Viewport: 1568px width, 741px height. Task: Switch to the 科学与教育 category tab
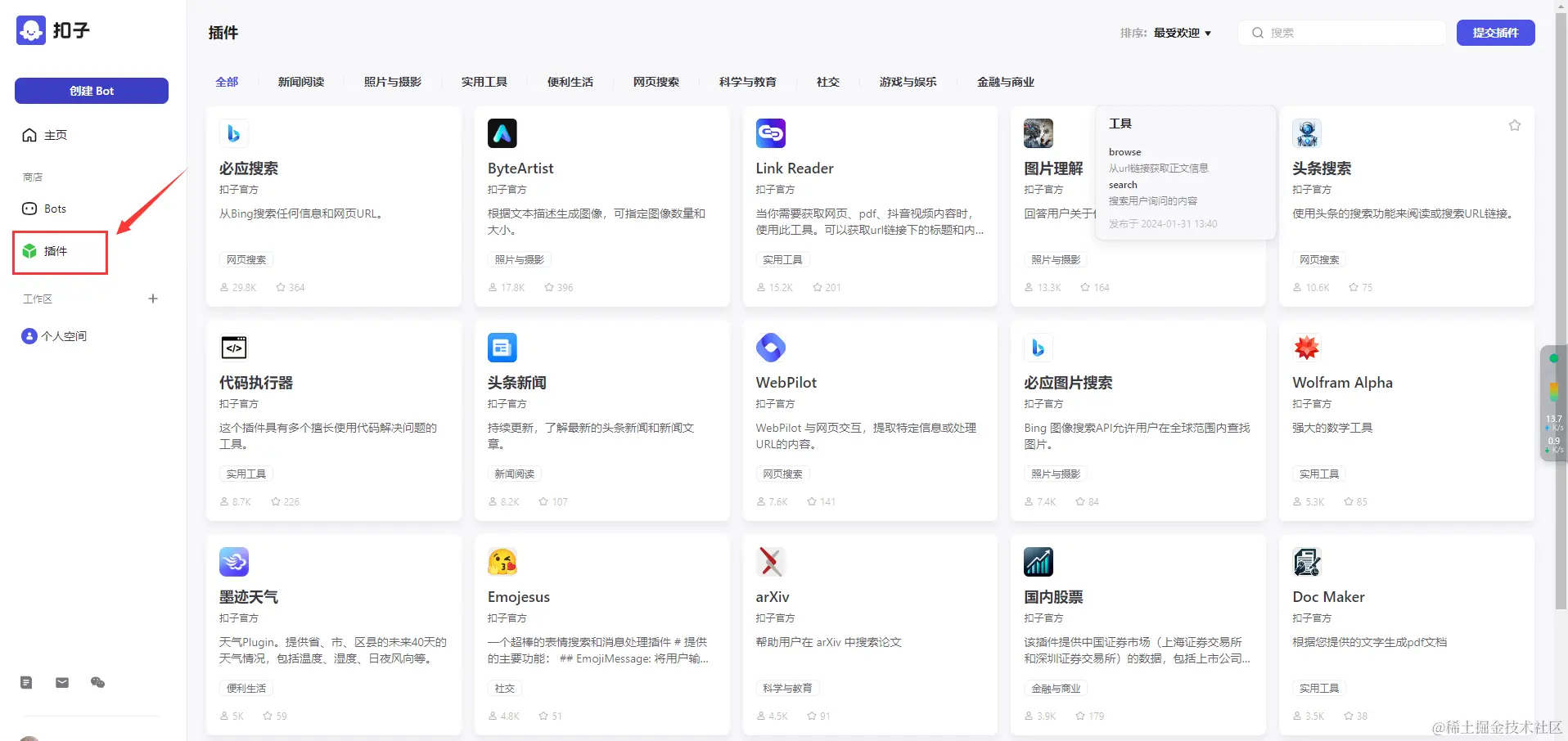pyautogui.click(x=748, y=82)
